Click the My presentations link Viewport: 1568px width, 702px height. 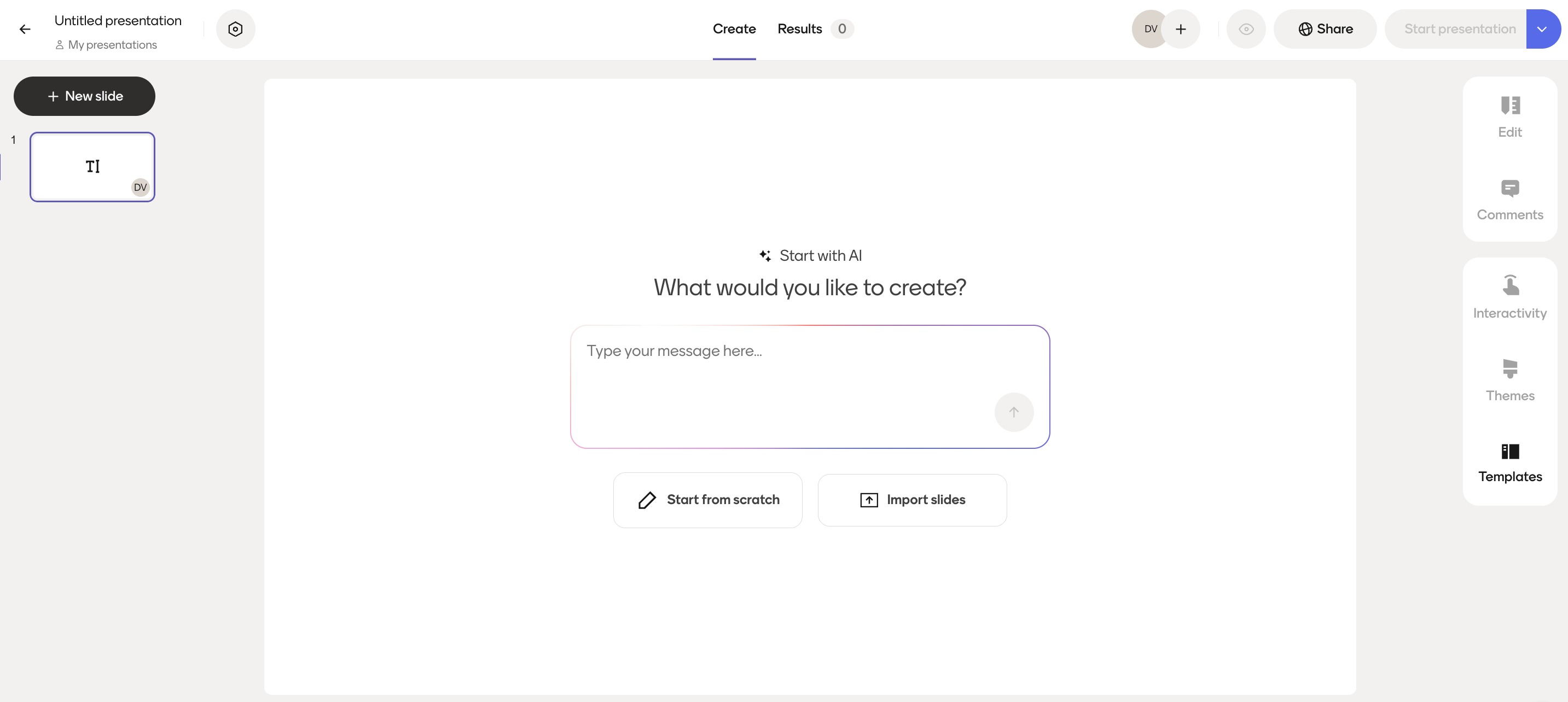(112, 45)
